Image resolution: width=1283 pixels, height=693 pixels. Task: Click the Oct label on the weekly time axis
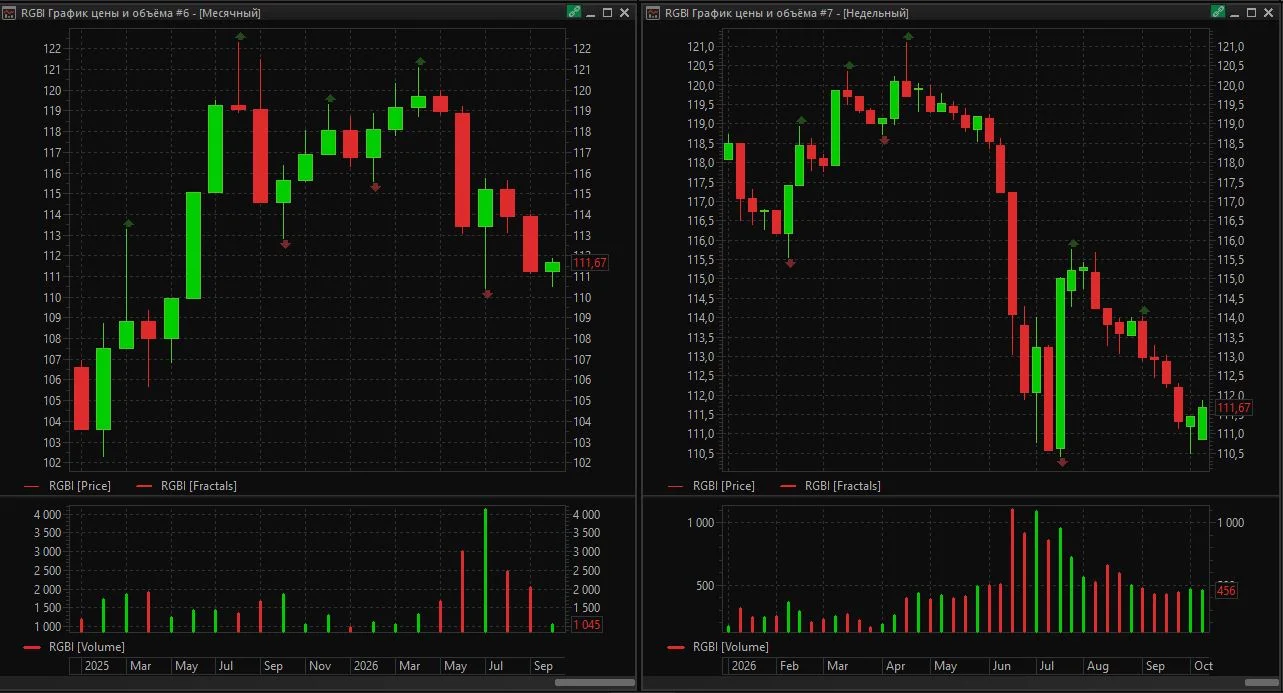click(x=1203, y=666)
